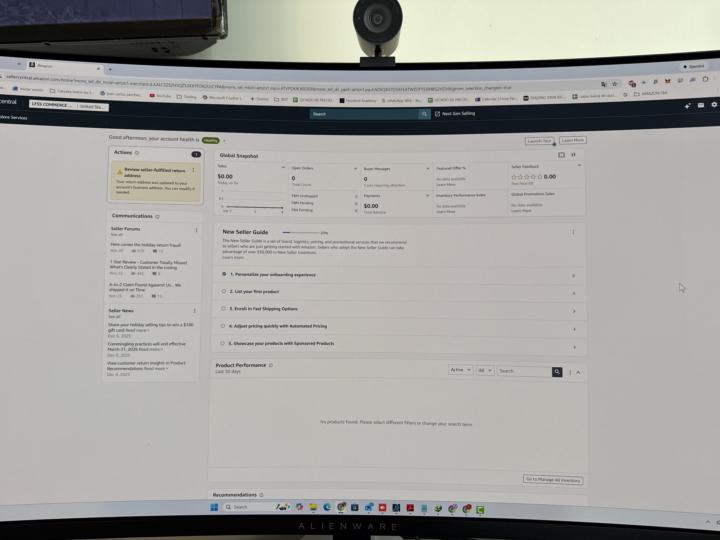Click the Global Snapshot collapse arrows icon
720x540 pixels.
click(x=574, y=155)
